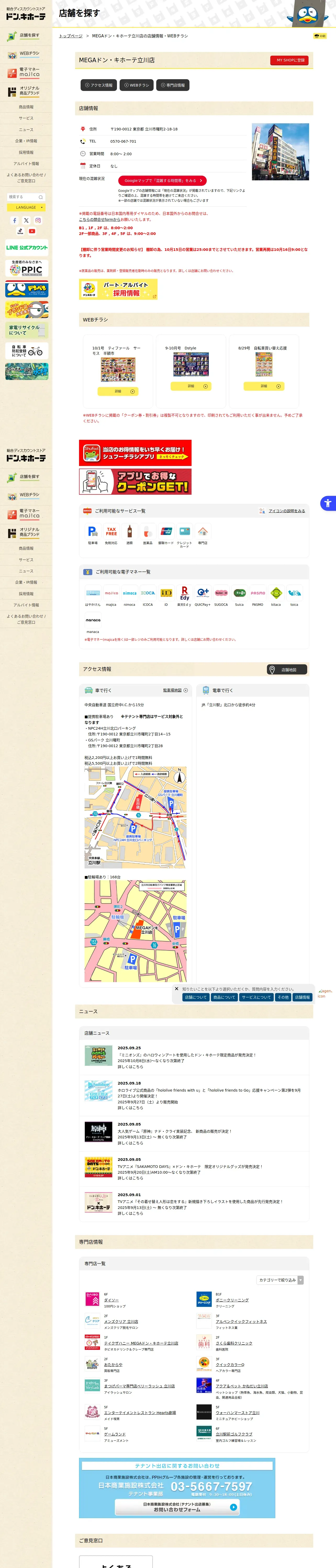This screenshot has height=1568, width=336.
Task: Click the kitaca e-money logo
Action: pyautogui.click(x=276, y=593)
